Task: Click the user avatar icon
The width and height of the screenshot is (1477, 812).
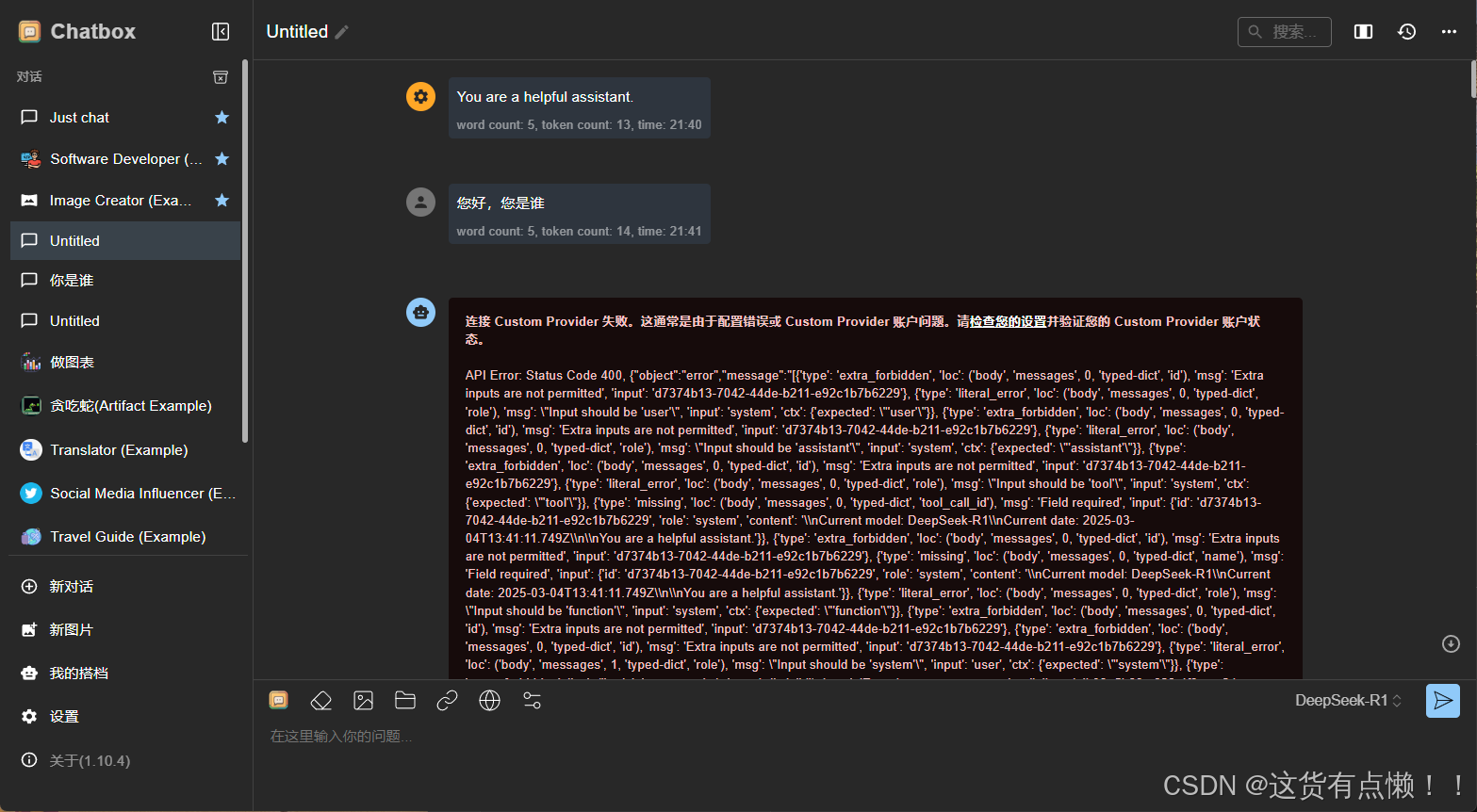Action: click(420, 202)
